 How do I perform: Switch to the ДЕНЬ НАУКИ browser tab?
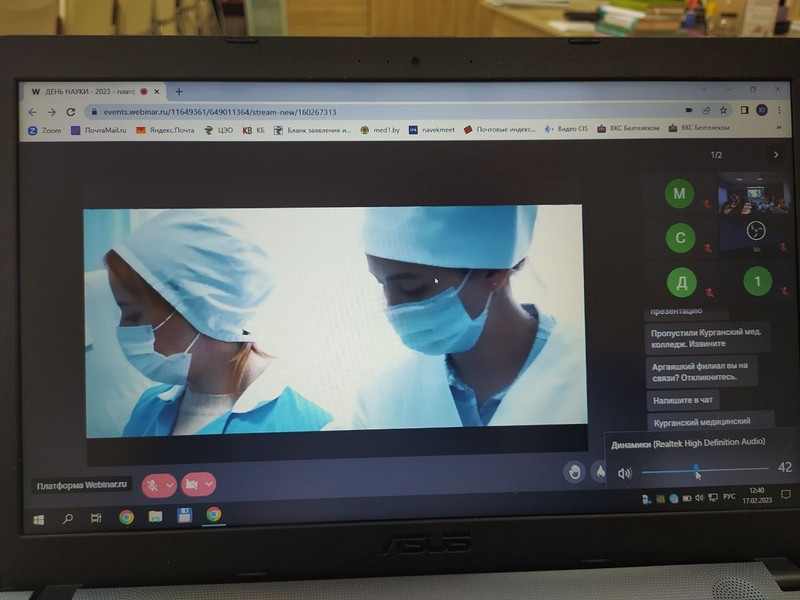(x=90, y=91)
